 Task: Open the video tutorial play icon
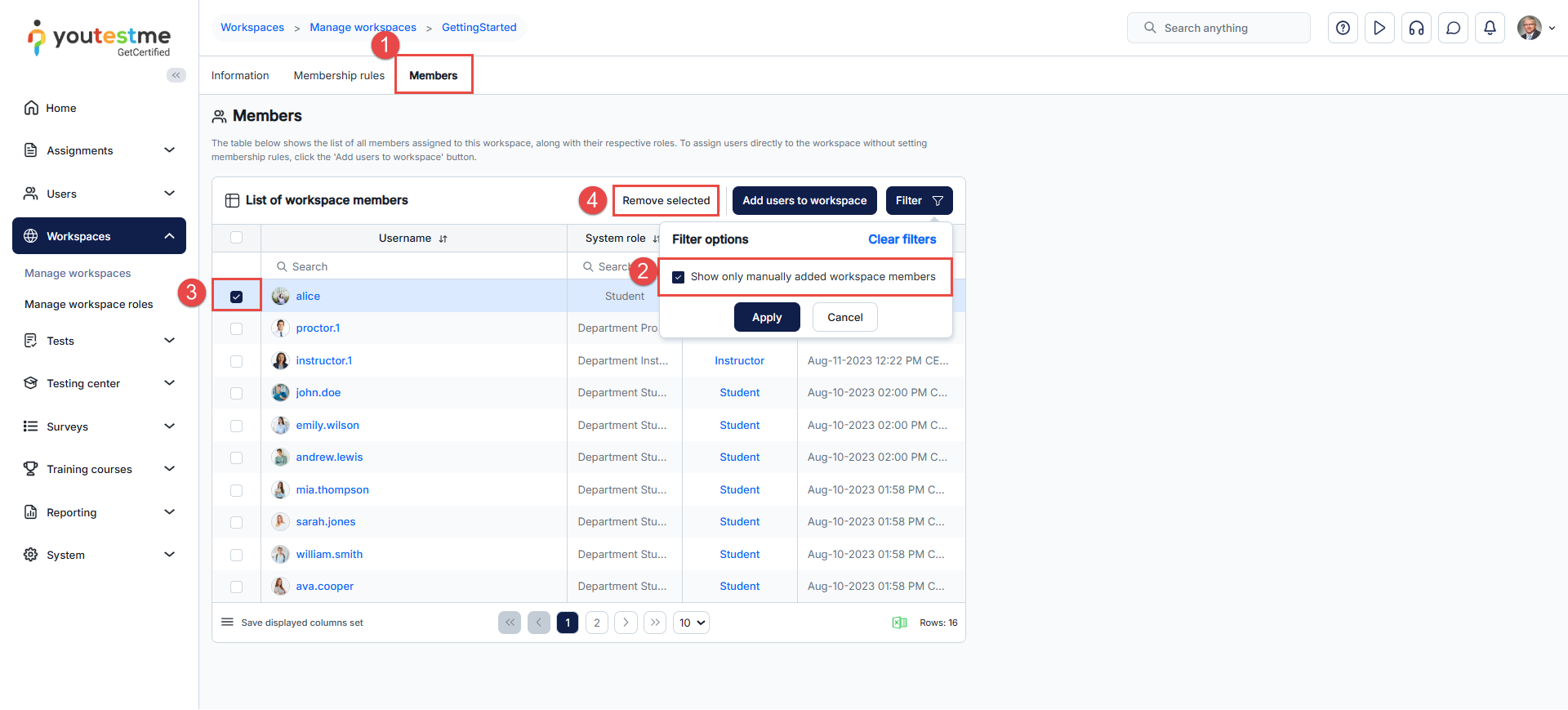(x=1379, y=28)
